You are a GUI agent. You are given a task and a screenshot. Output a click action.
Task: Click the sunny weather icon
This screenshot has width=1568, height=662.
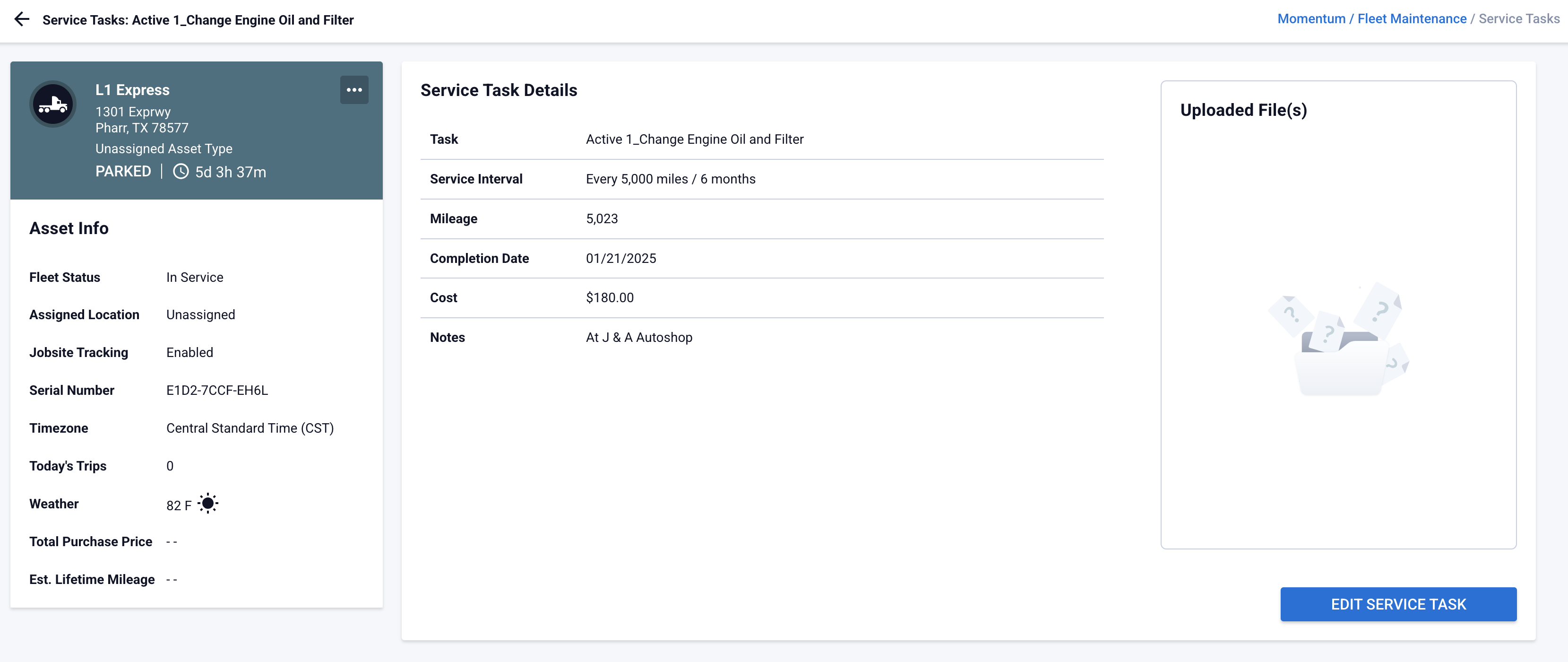point(207,503)
